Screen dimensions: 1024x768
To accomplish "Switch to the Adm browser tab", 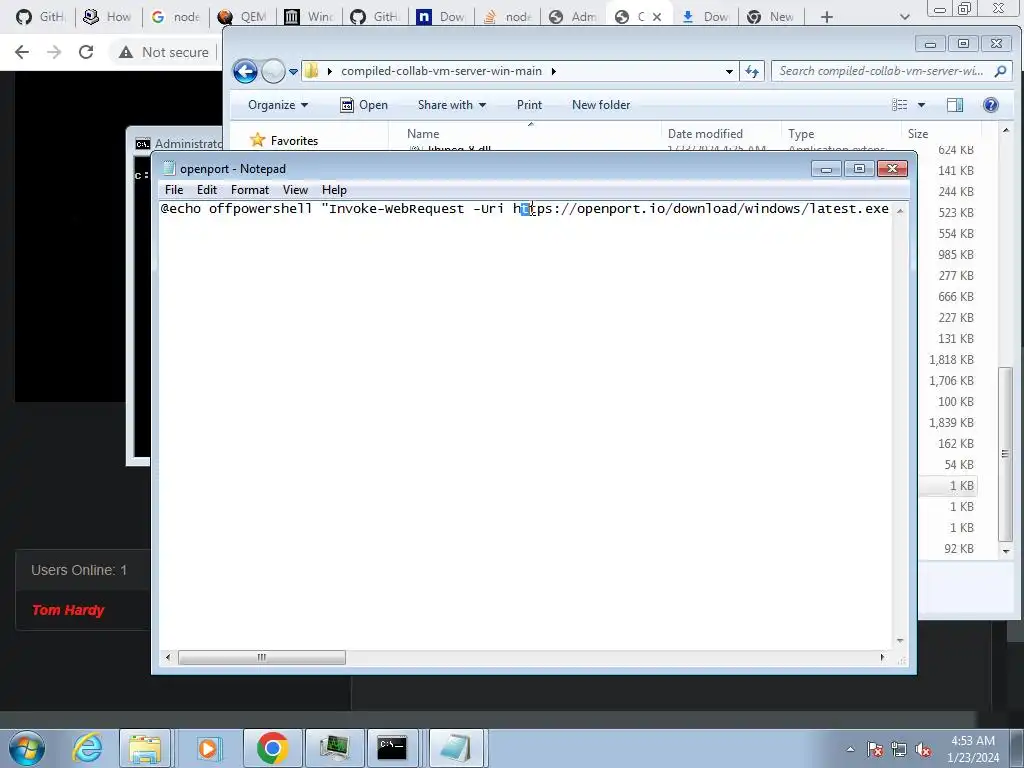I will (573, 17).
